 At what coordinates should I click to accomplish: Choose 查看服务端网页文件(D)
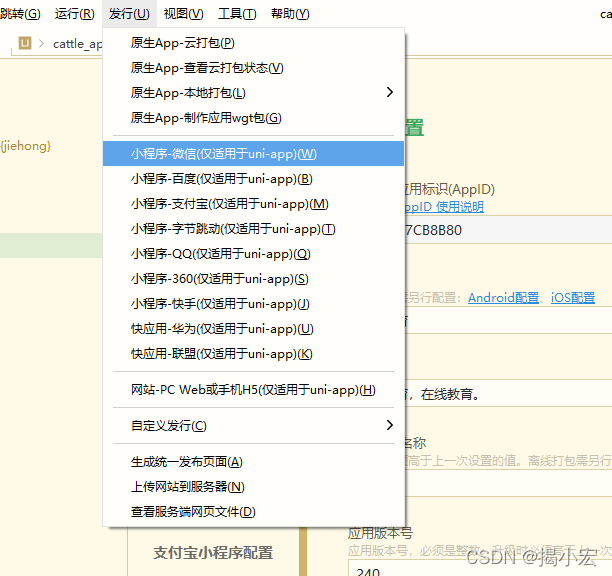click(x=253, y=512)
